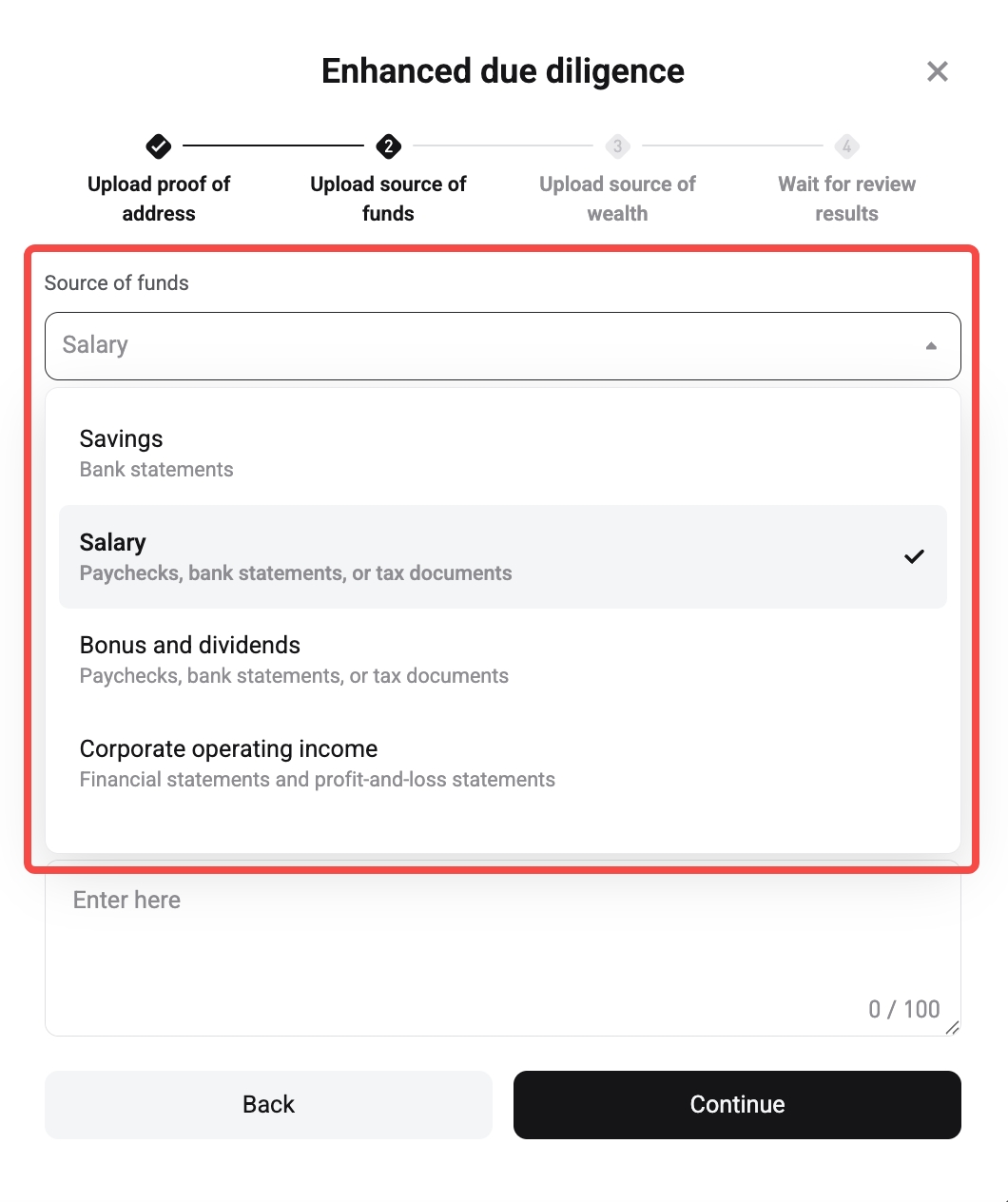1008x1202 pixels.
Task: Click the completed checkmark step icon
Action: point(158,146)
